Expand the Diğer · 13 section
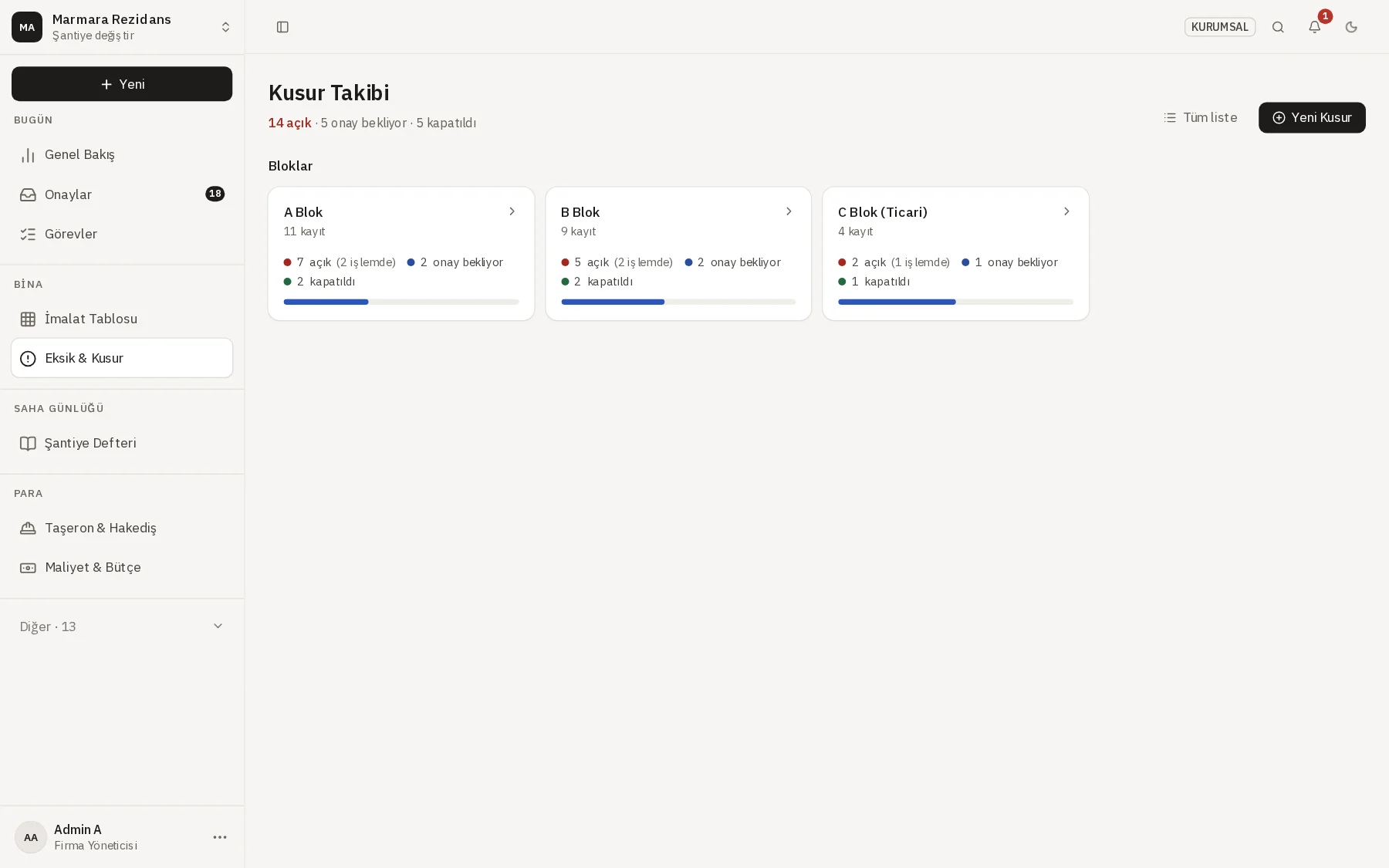The image size is (1389, 868). [x=122, y=627]
